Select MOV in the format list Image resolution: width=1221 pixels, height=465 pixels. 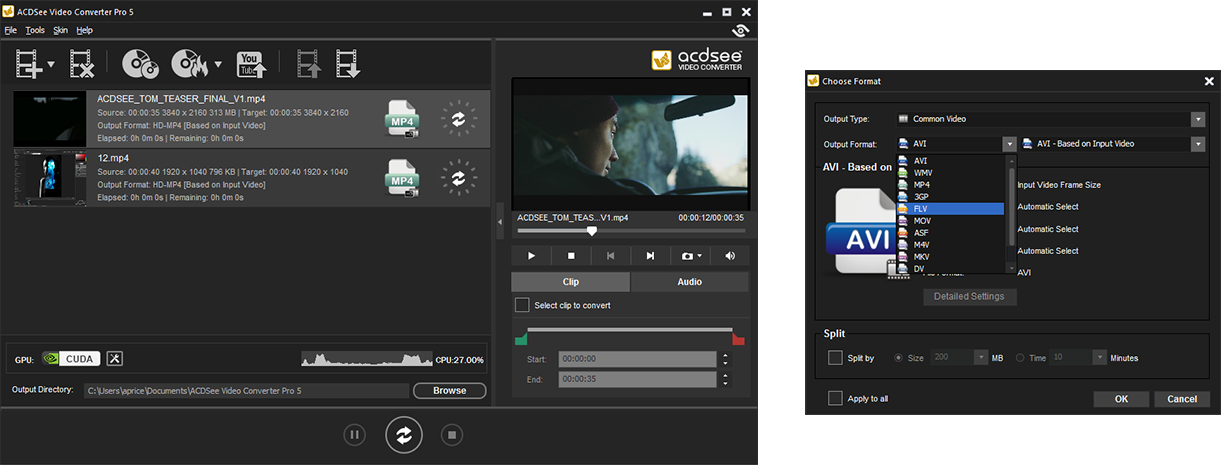(951, 220)
